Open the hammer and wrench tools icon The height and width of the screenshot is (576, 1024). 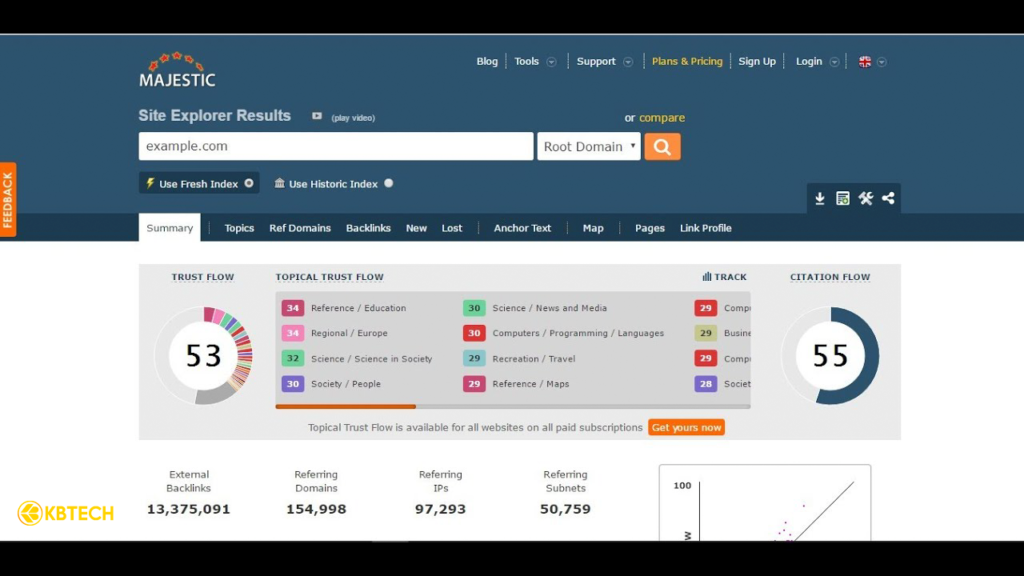tap(866, 199)
